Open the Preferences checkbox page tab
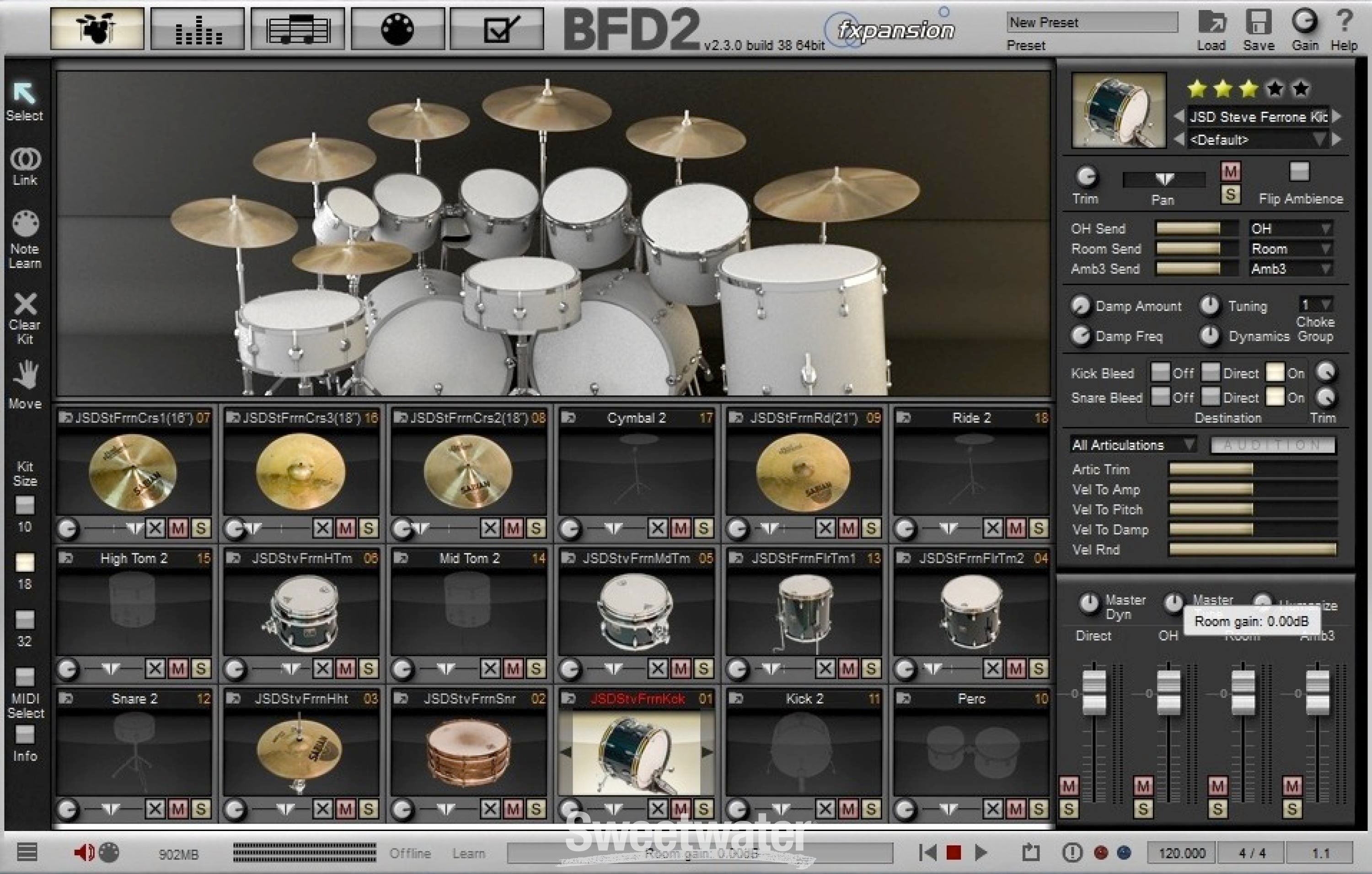The width and height of the screenshot is (1372, 874). (497, 28)
